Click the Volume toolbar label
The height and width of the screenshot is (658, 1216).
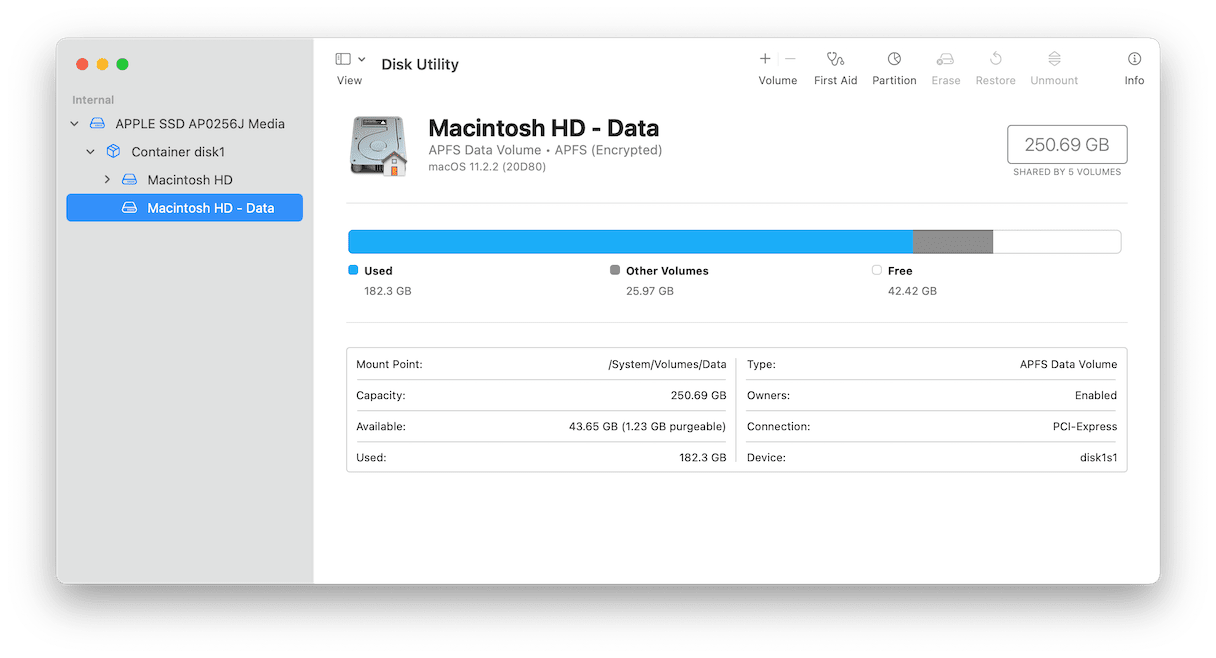click(778, 81)
